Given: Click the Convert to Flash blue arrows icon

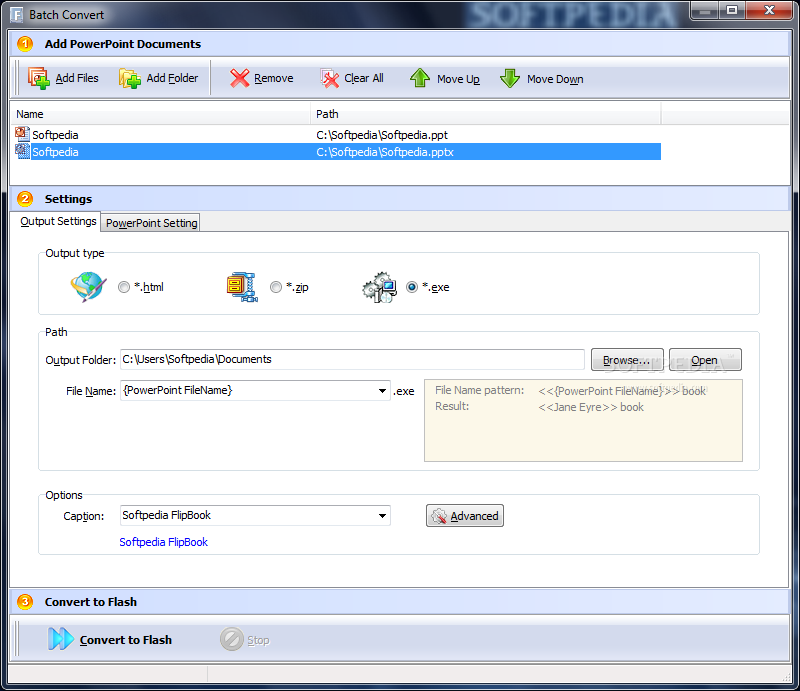Looking at the screenshot, I should pos(61,639).
